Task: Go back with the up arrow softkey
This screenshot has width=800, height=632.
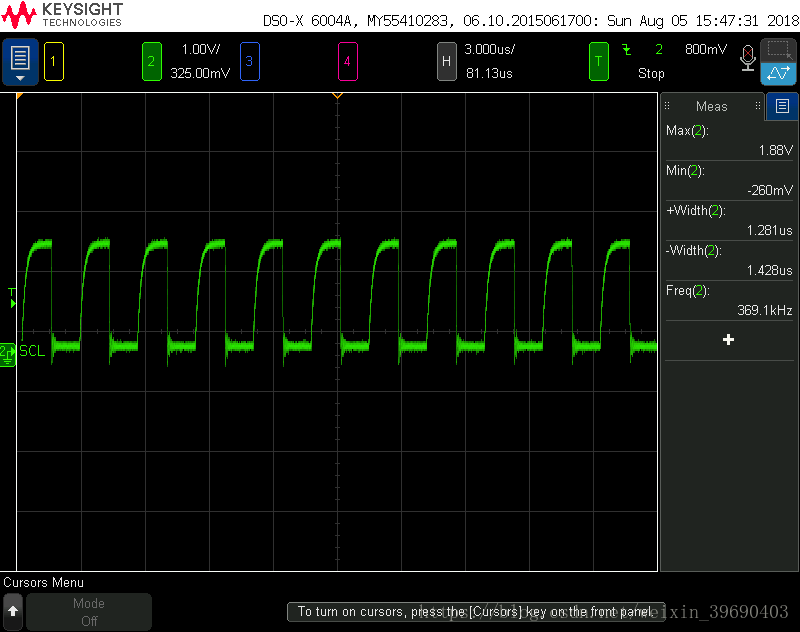Action: tap(13, 611)
